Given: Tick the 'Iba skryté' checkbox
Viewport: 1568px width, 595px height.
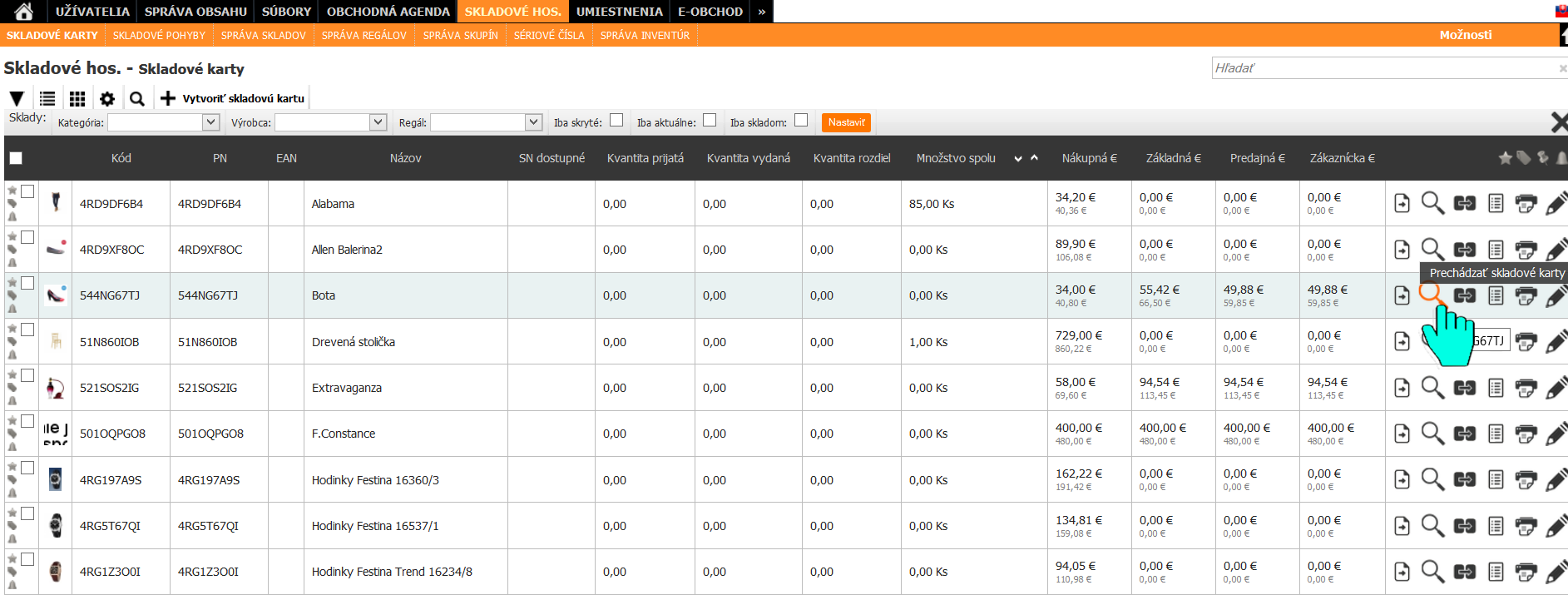Looking at the screenshot, I should [616, 120].
